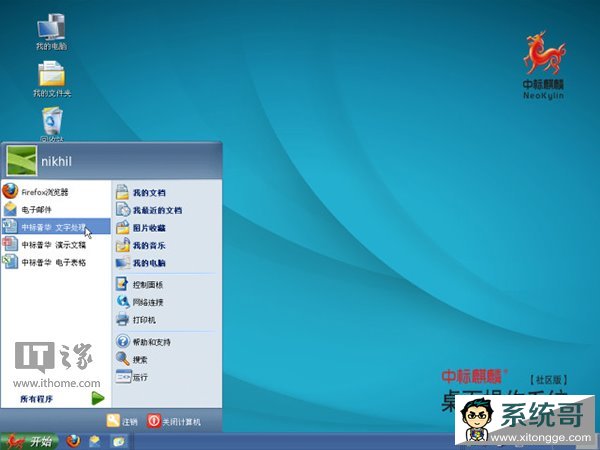This screenshot has width=600, height=450.
Task: Open 帮助和支持 help and support
Action: pyautogui.click(x=143, y=341)
